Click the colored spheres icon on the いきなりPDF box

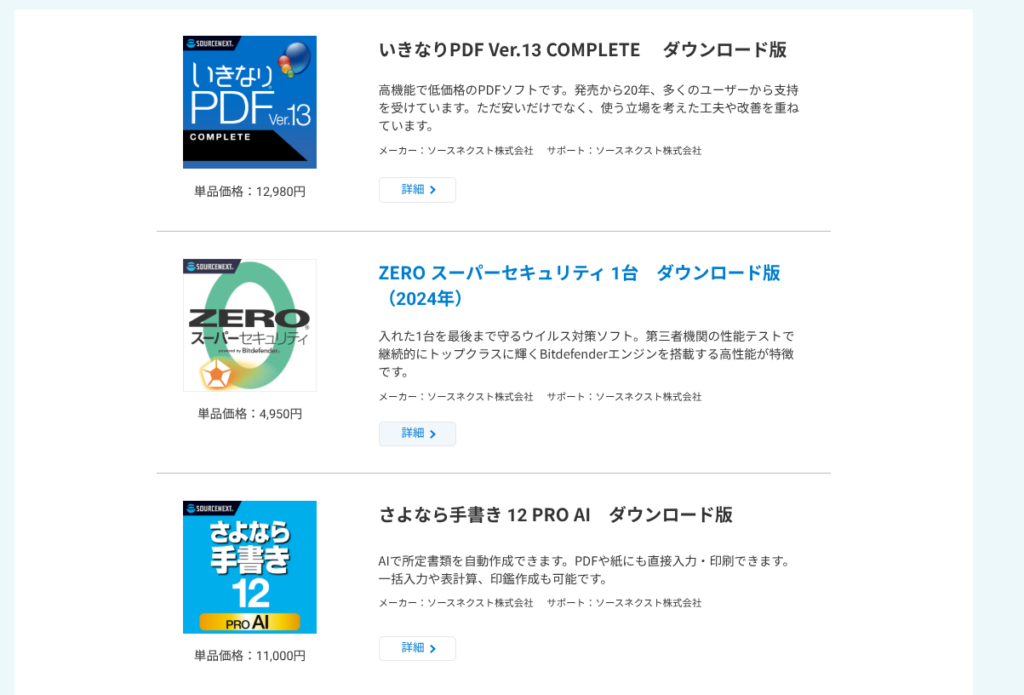click(x=295, y=59)
